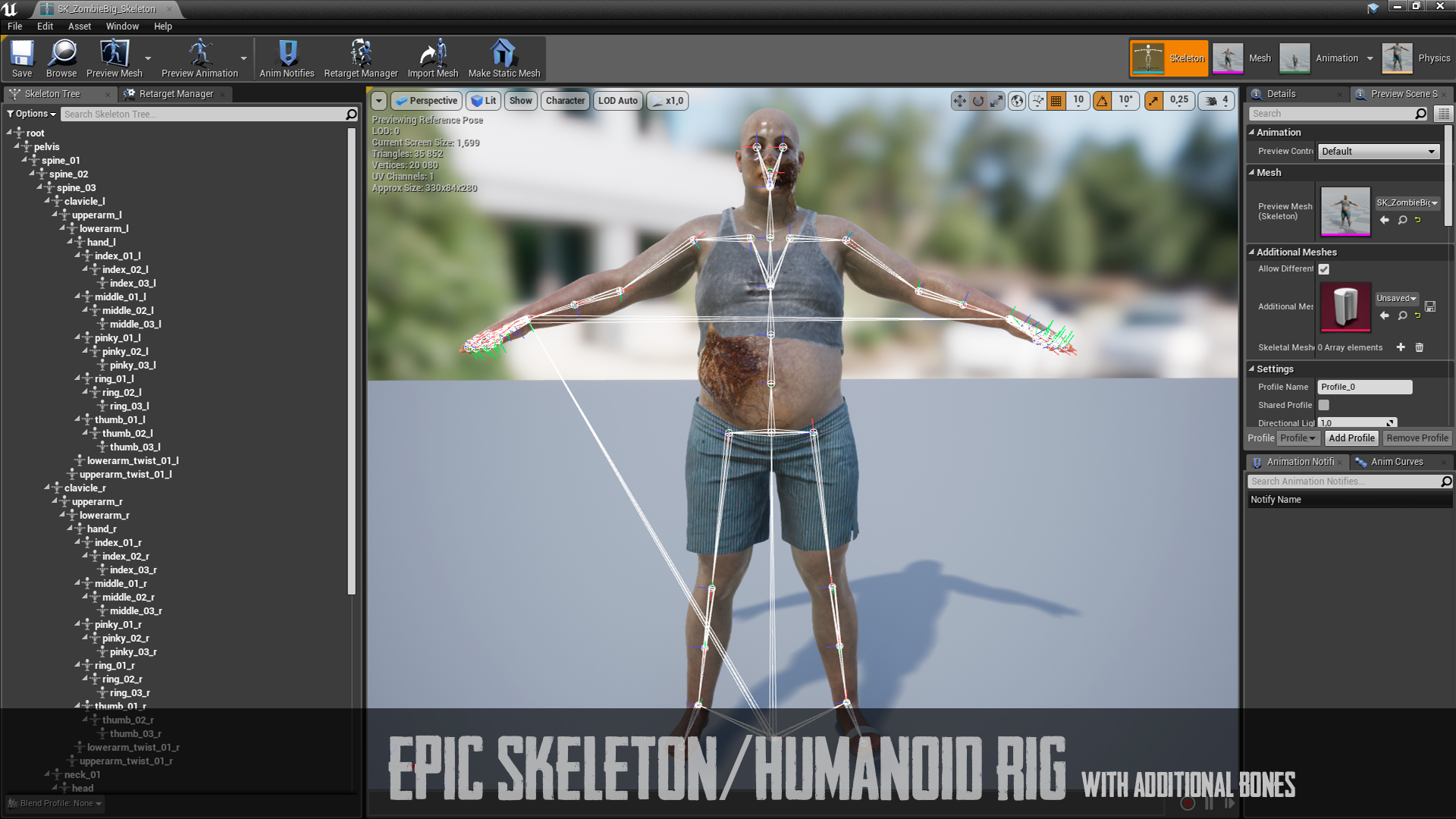Click the Make Static Mesh icon
This screenshot has height=819, width=1456.
[504, 59]
